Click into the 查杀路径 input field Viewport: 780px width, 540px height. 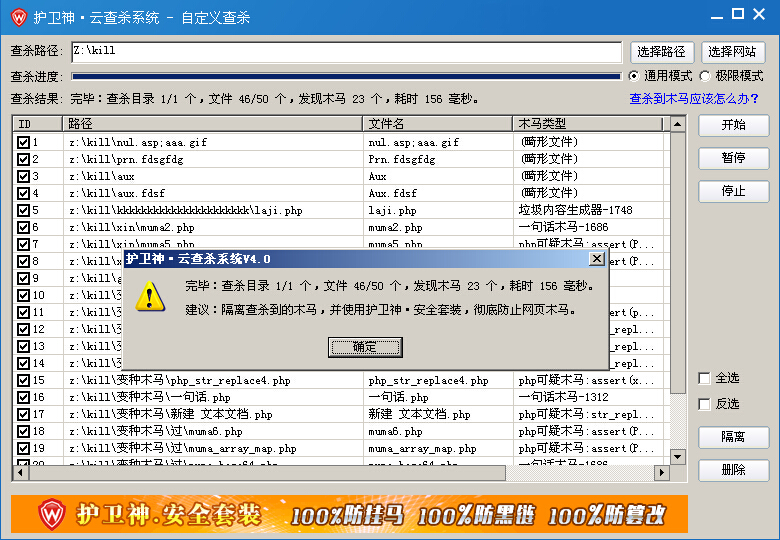tap(347, 52)
